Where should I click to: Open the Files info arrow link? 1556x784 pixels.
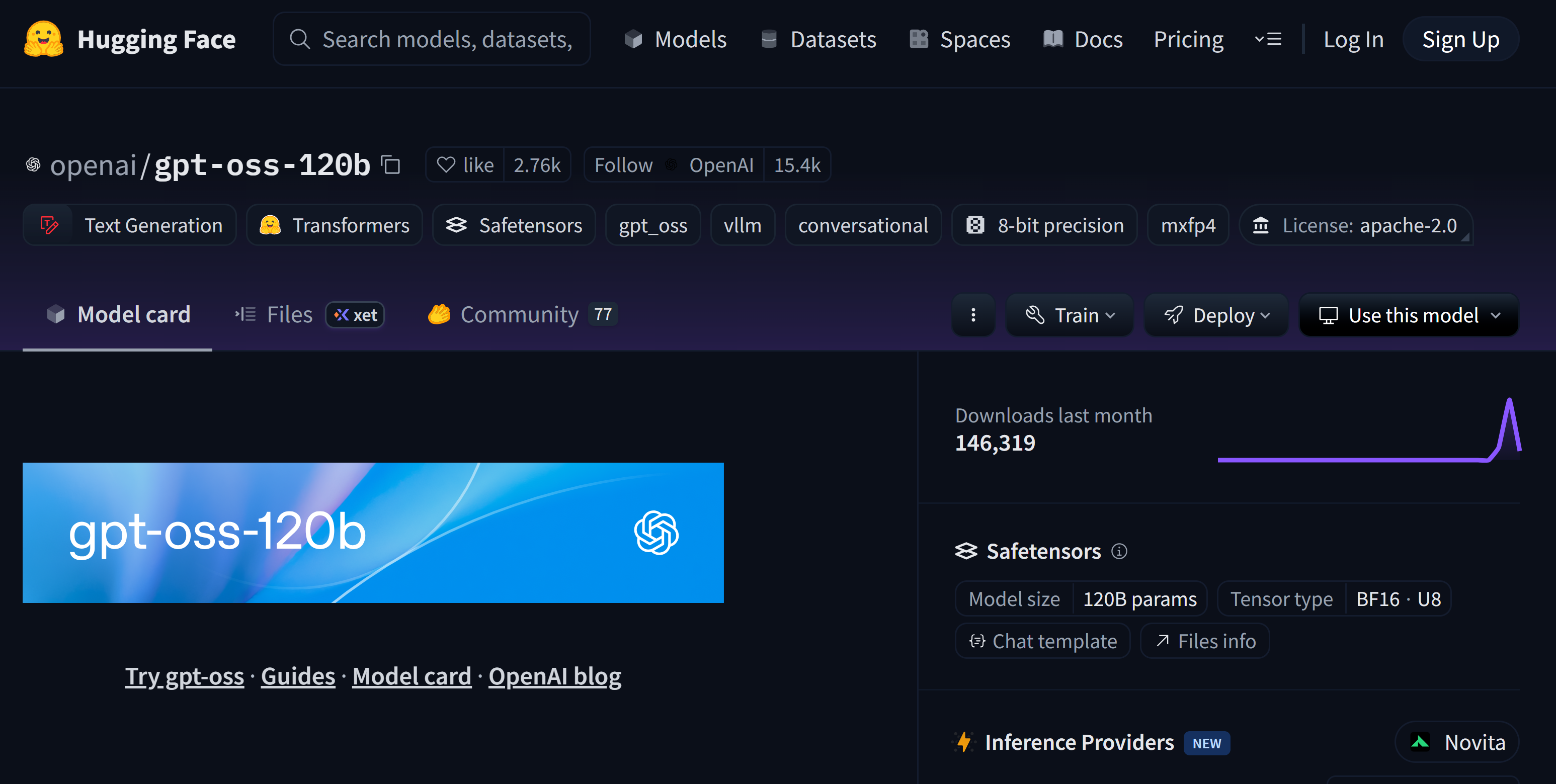click(1204, 641)
